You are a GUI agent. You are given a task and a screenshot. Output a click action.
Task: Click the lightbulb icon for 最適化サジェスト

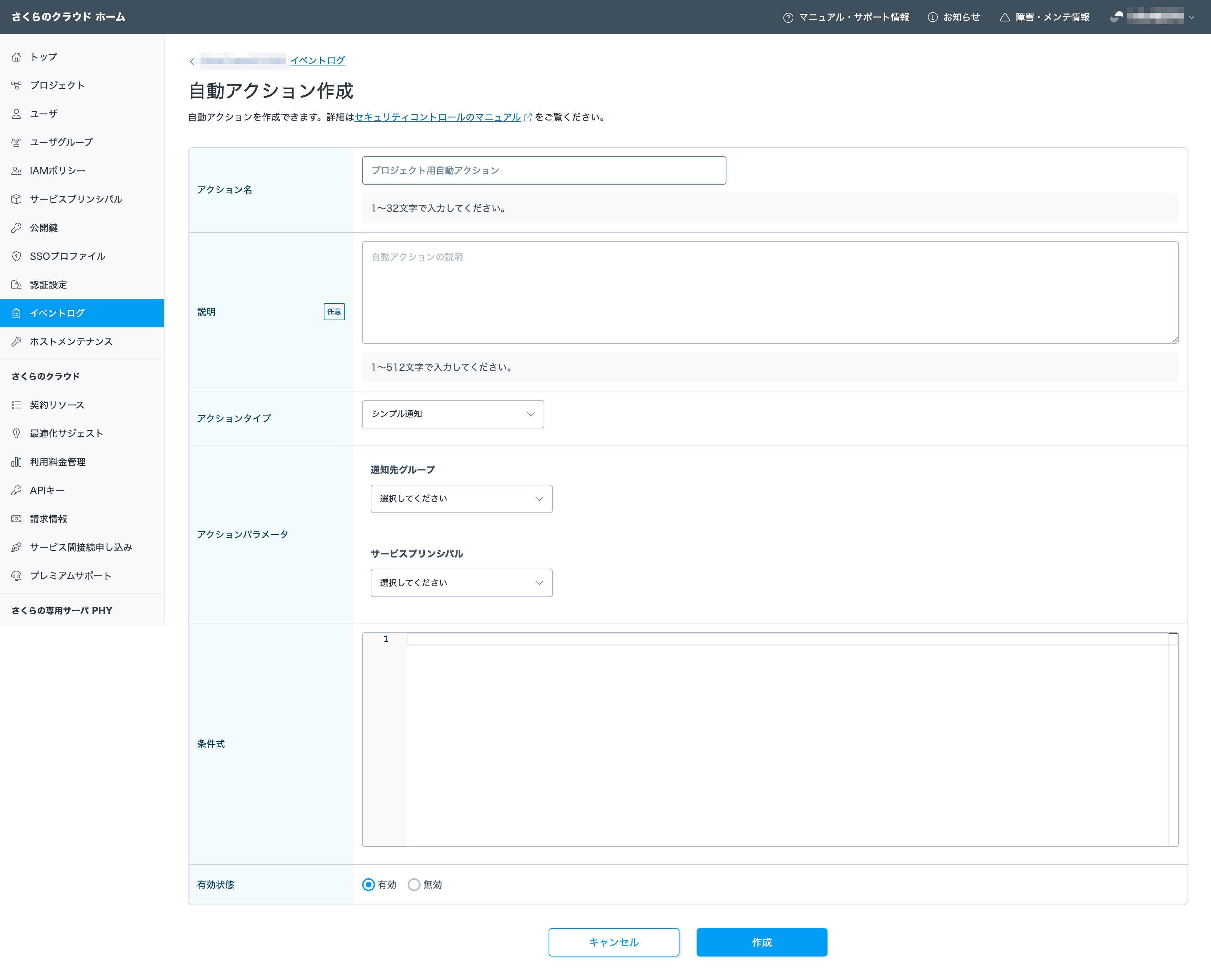tap(16, 433)
